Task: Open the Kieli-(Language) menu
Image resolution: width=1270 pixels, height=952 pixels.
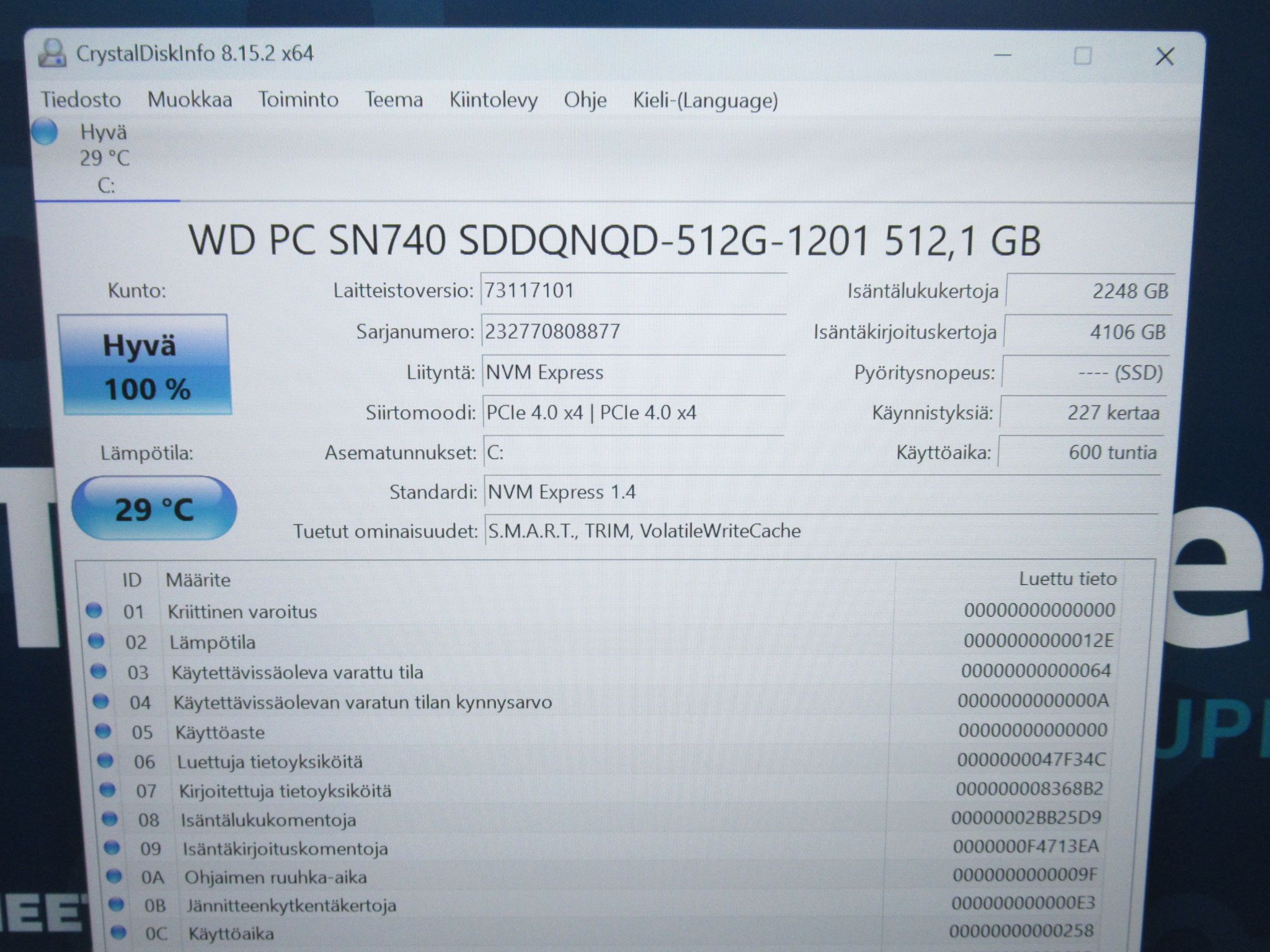Action: (x=705, y=100)
